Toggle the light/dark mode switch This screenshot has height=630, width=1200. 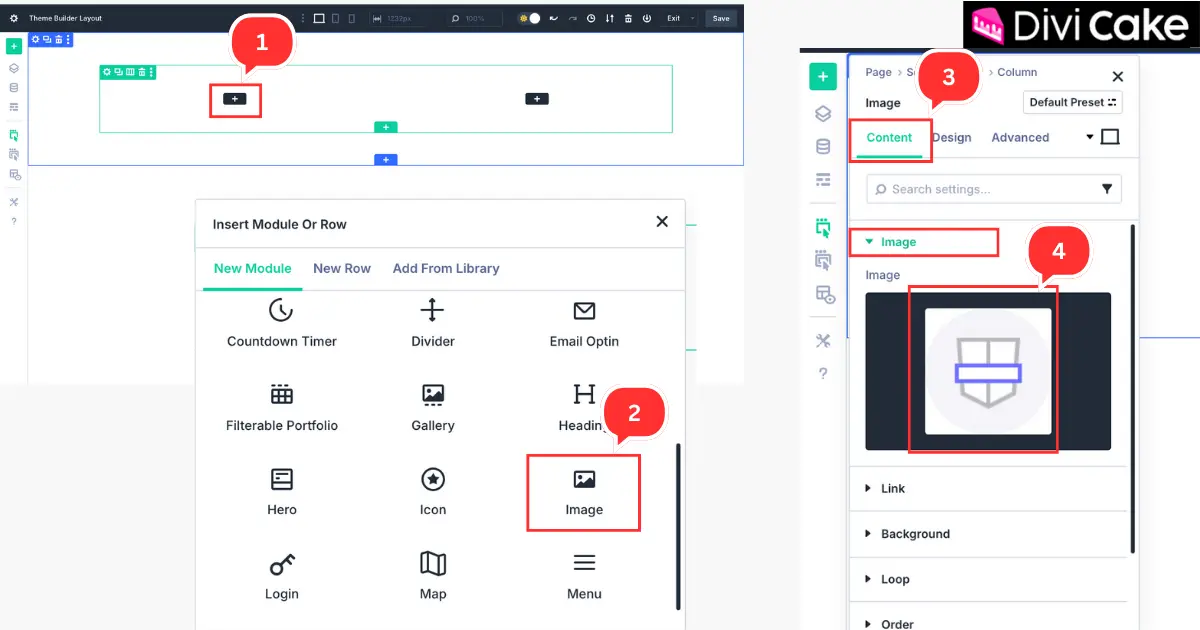pos(530,18)
